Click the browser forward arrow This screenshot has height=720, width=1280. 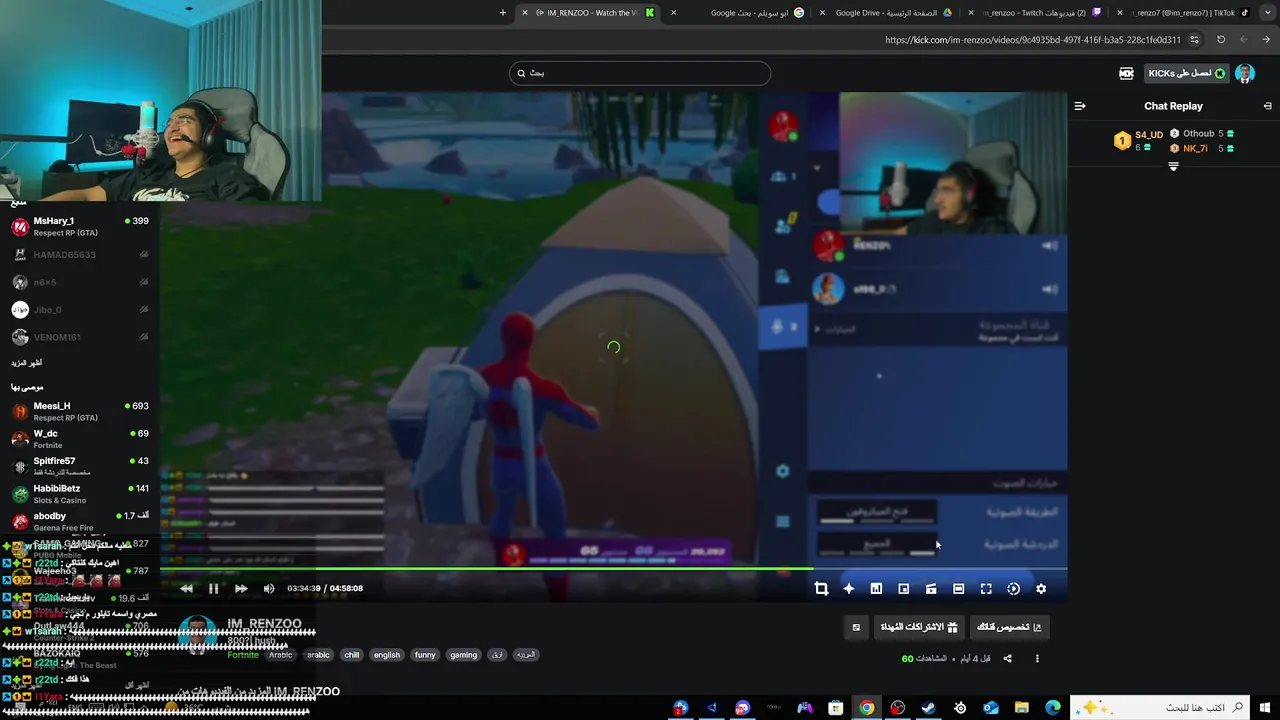pyautogui.click(x=1244, y=40)
